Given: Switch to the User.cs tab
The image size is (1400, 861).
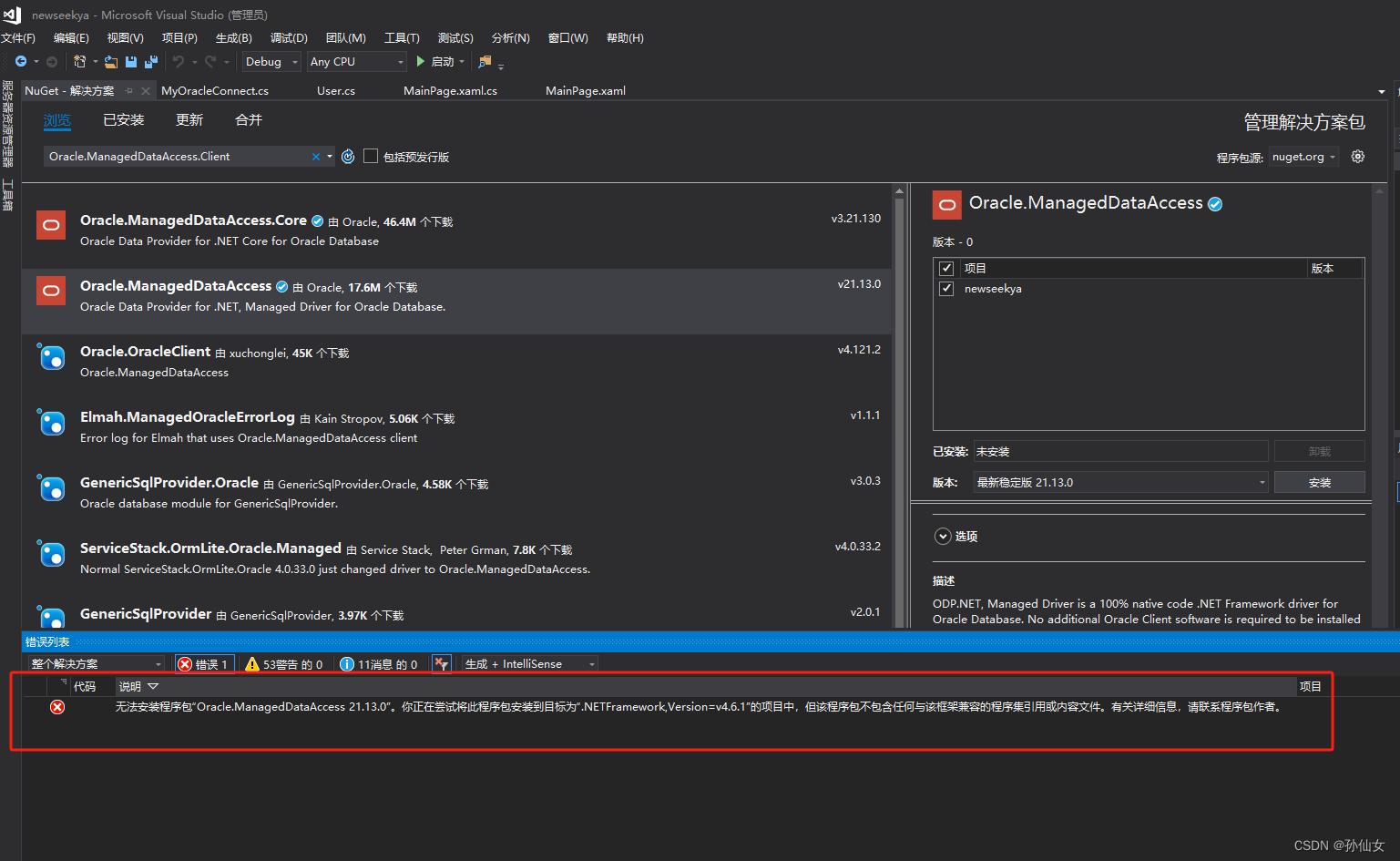Looking at the screenshot, I should point(336,91).
